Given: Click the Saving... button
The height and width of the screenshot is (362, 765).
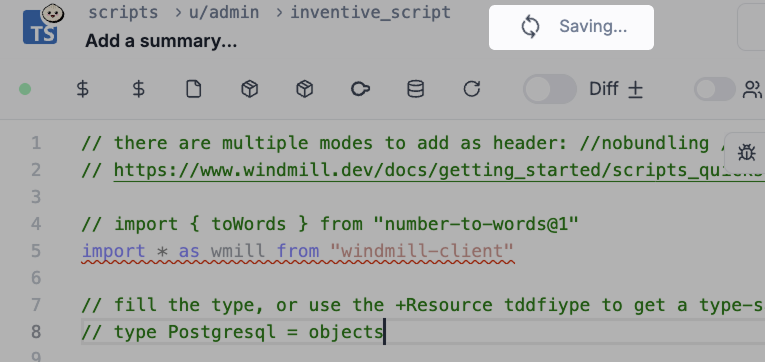Looking at the screenshot, I should coord(571,27).
